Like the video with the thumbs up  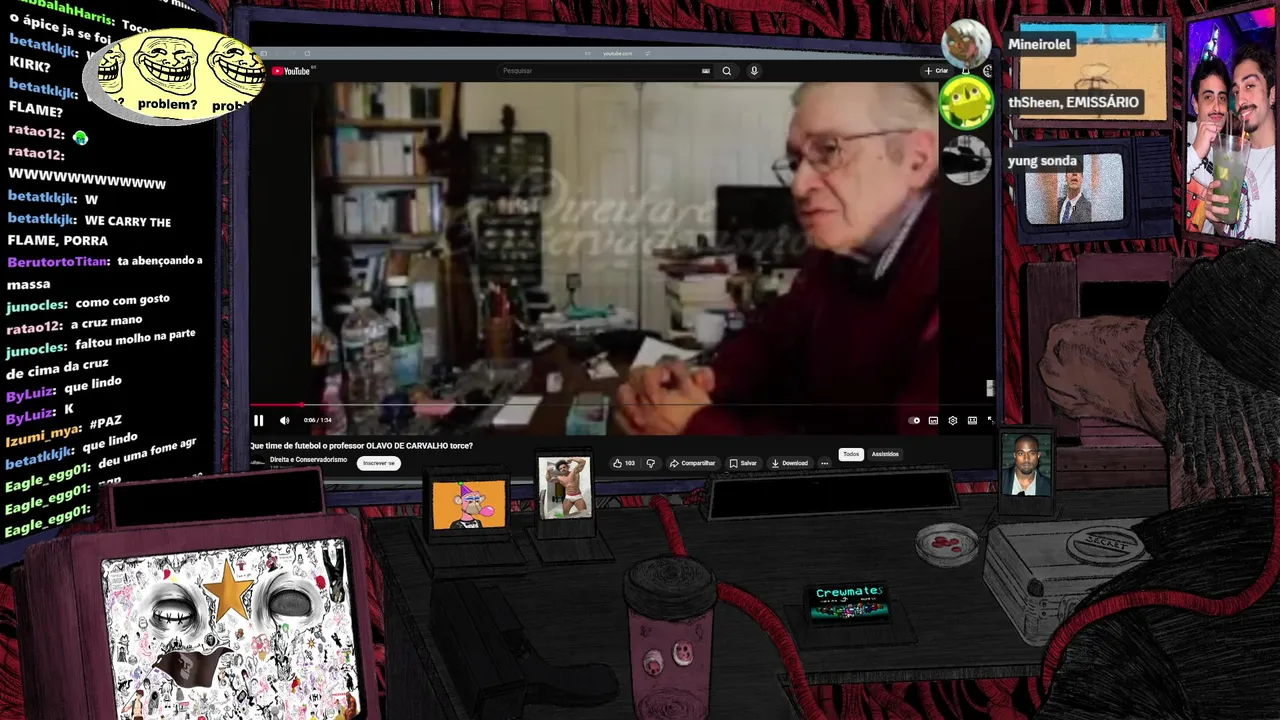(624, 463)
